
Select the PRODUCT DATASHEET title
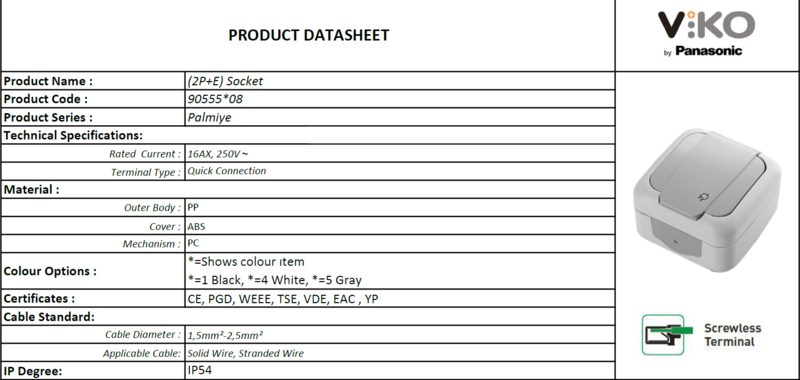click(309, 35)
